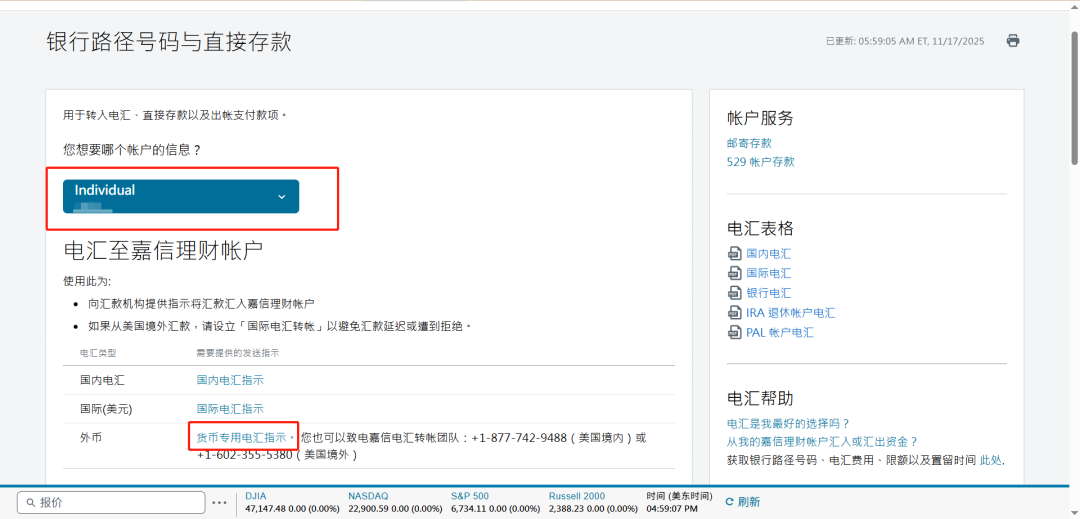
Task: Click the 银行路径号码与直接存款 page heading
Action: [x=169, y=41]
